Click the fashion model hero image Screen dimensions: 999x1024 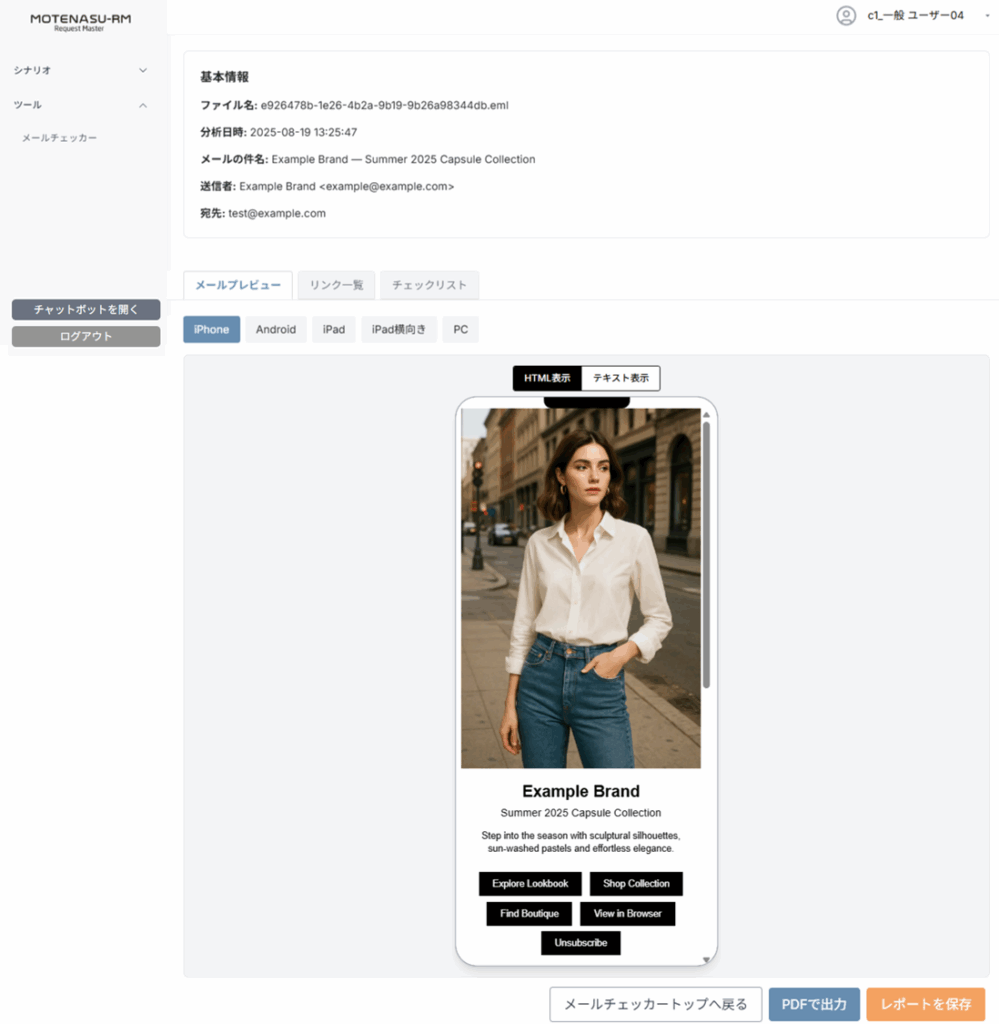[580, 588]
